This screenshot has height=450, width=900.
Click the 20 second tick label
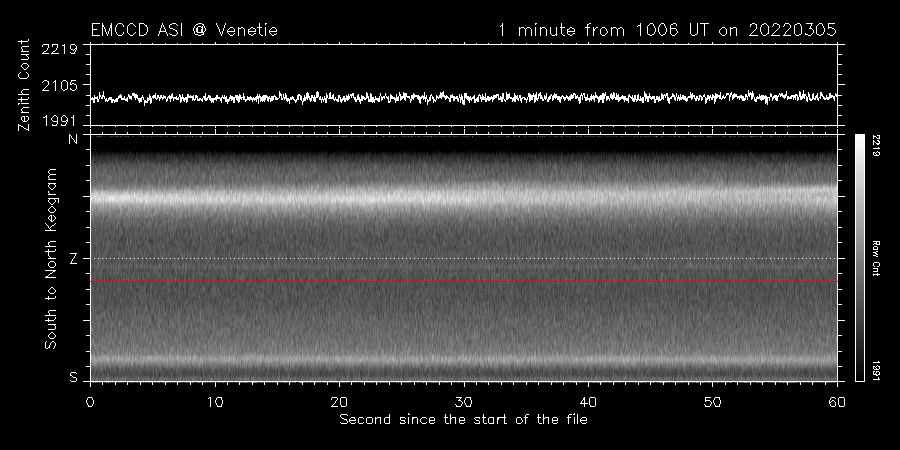[339, 402]
